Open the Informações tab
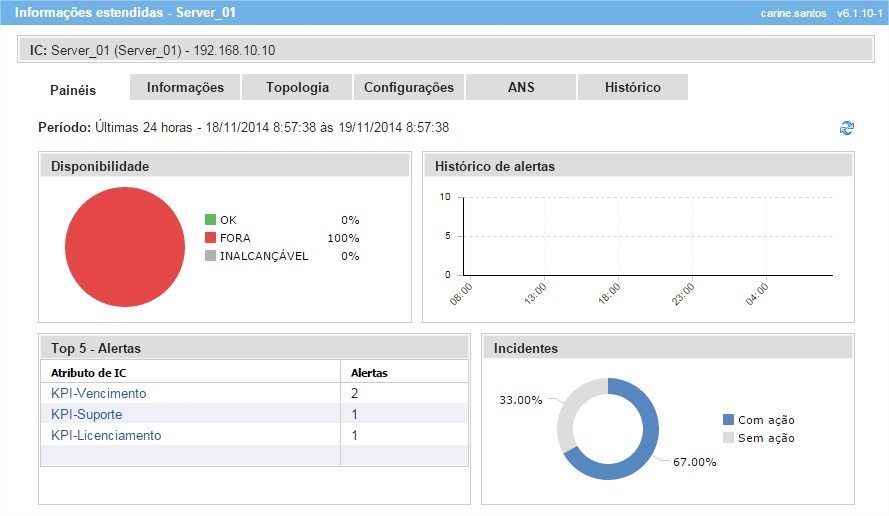Image resolution: width=889 pixels, height=516 pixels. (x=185, y=88)
